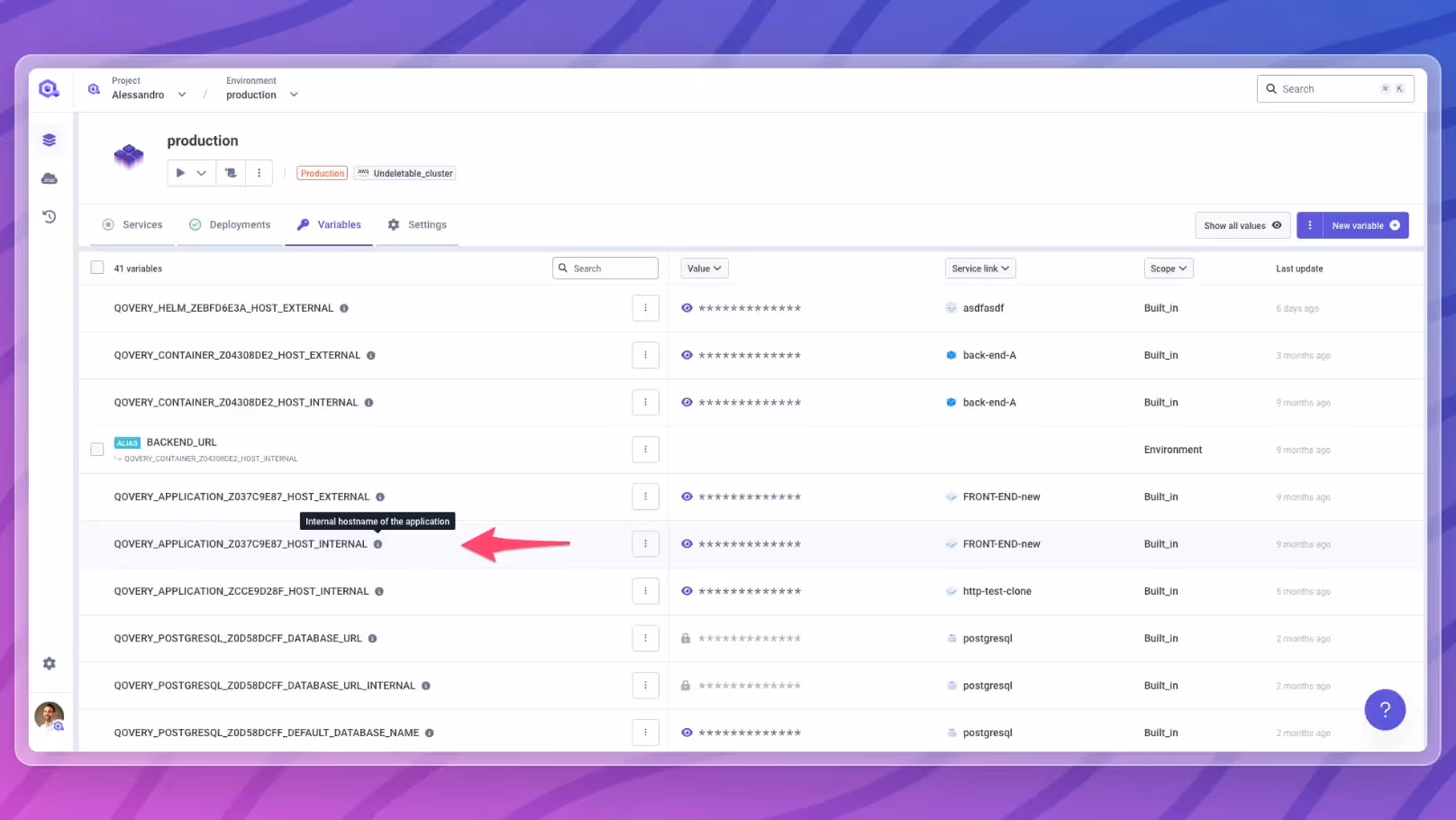Open the Value filter dropdown
The height and width of the screenshot is (820, 1456).
pos(705,269)
